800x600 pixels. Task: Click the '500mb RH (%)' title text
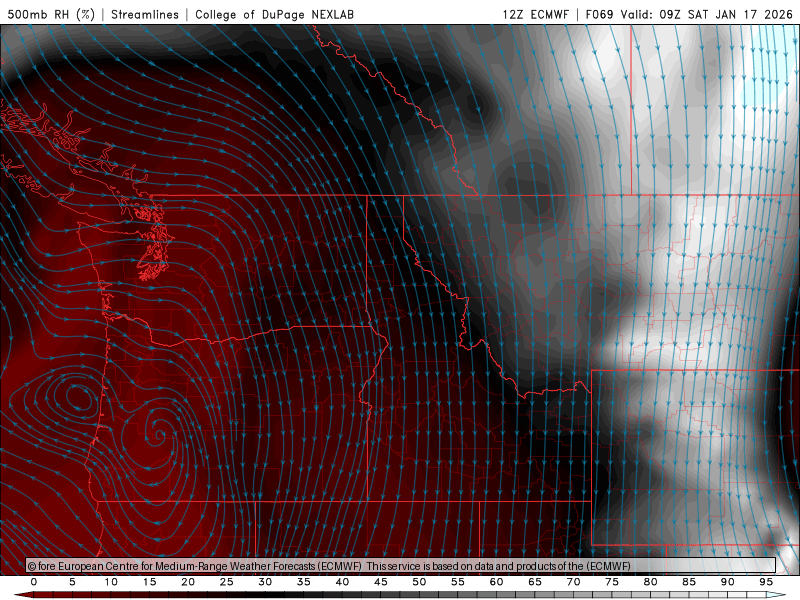coord(51,14)
